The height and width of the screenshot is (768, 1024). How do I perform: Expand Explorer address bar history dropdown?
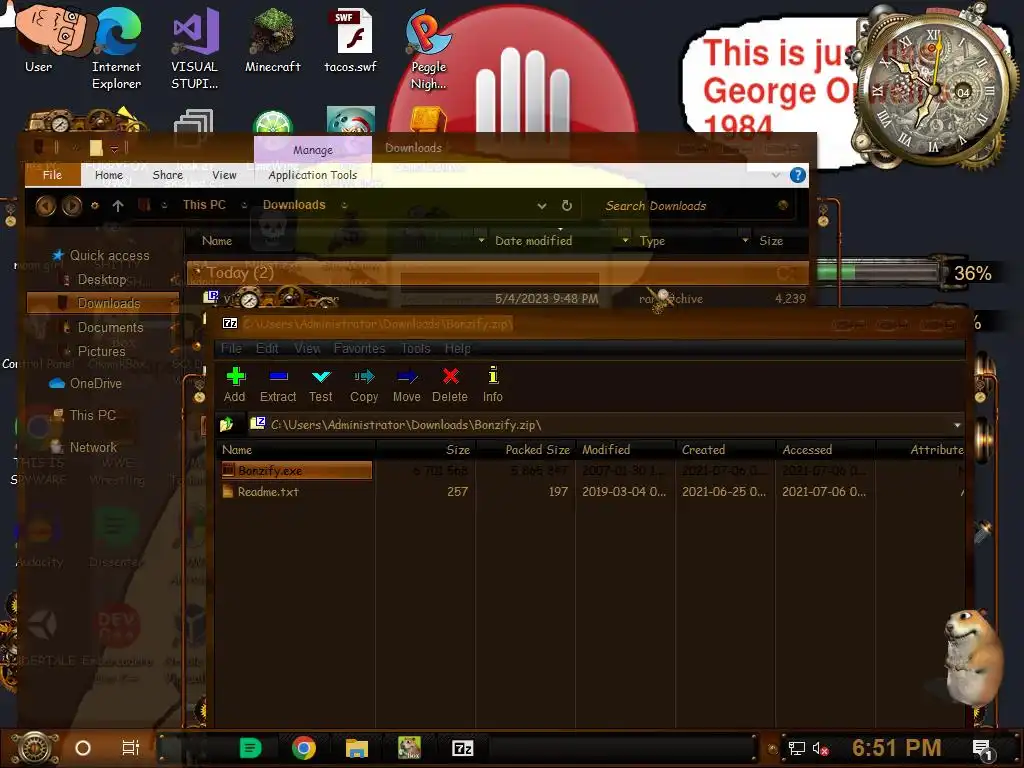click(541, 206)
